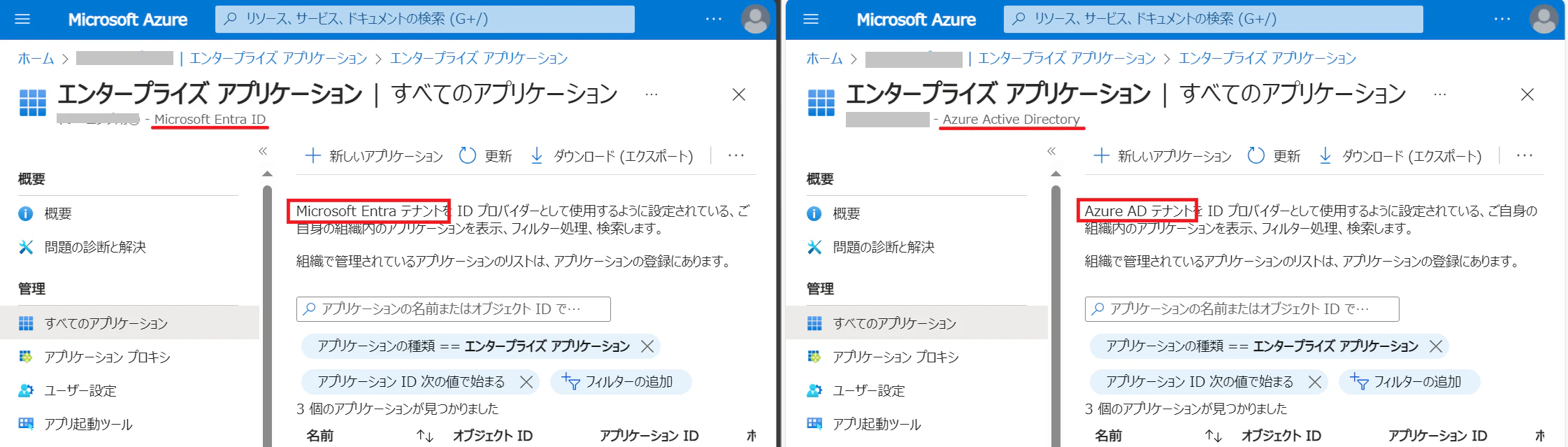Open hamburger menu in left Microsoft Entra ID portal
Viewport: 1568px width, 447px height.
22,19
